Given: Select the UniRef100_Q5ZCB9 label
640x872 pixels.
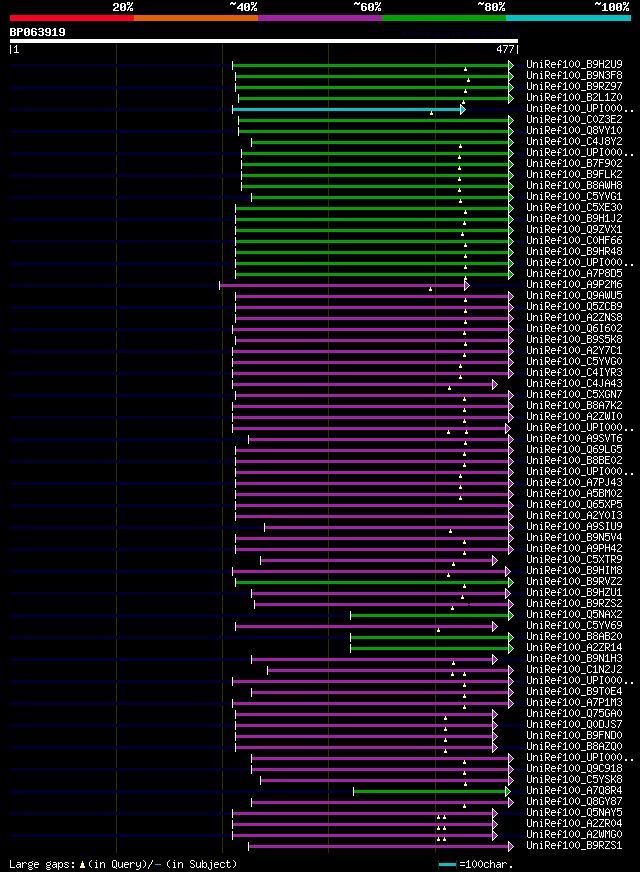Looking at the screenshot, I should [574, 306].
